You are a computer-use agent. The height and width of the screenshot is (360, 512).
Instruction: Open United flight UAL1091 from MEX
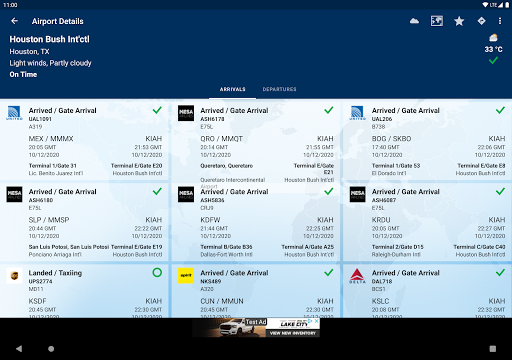pyautogui.click(x=85, y=141)
